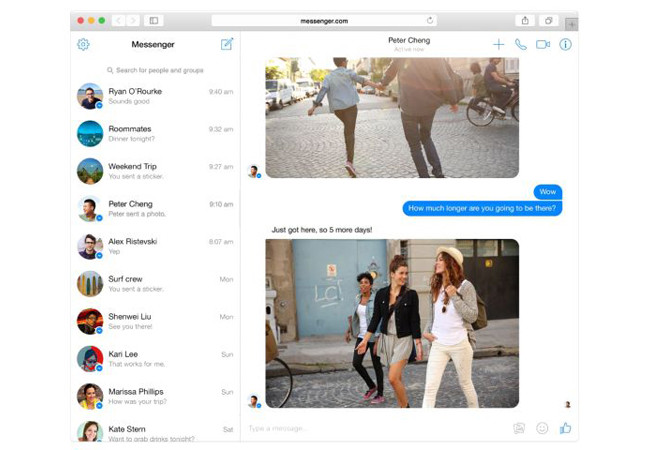Click 'Just got here, so 5 more days!' message

322,230
